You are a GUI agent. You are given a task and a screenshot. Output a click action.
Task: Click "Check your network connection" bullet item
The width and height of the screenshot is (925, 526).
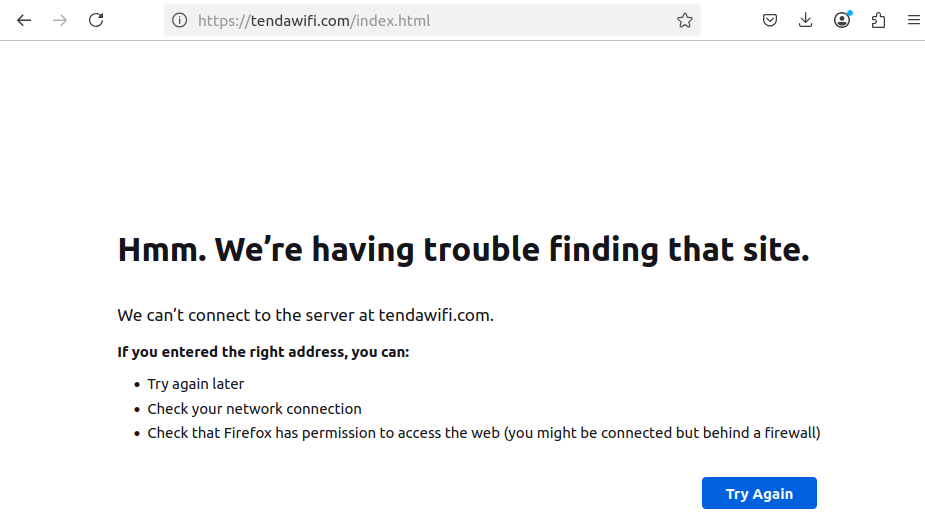pos(254,409)
